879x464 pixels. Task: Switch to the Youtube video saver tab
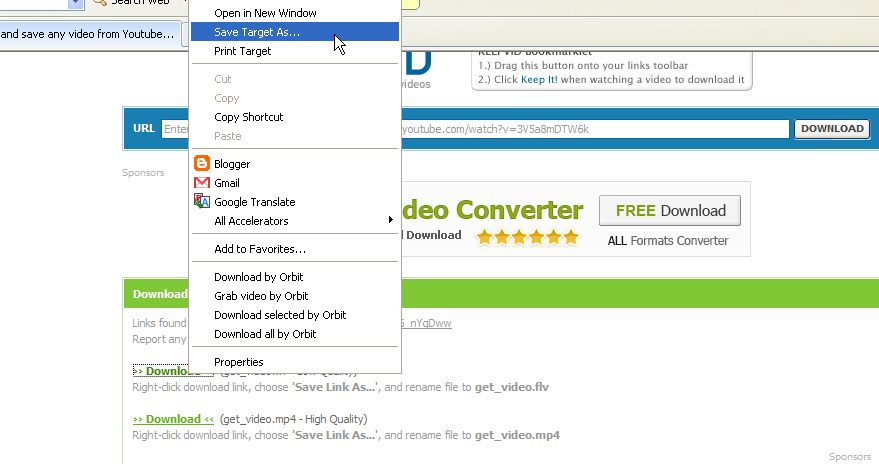(x=90, y=34)
